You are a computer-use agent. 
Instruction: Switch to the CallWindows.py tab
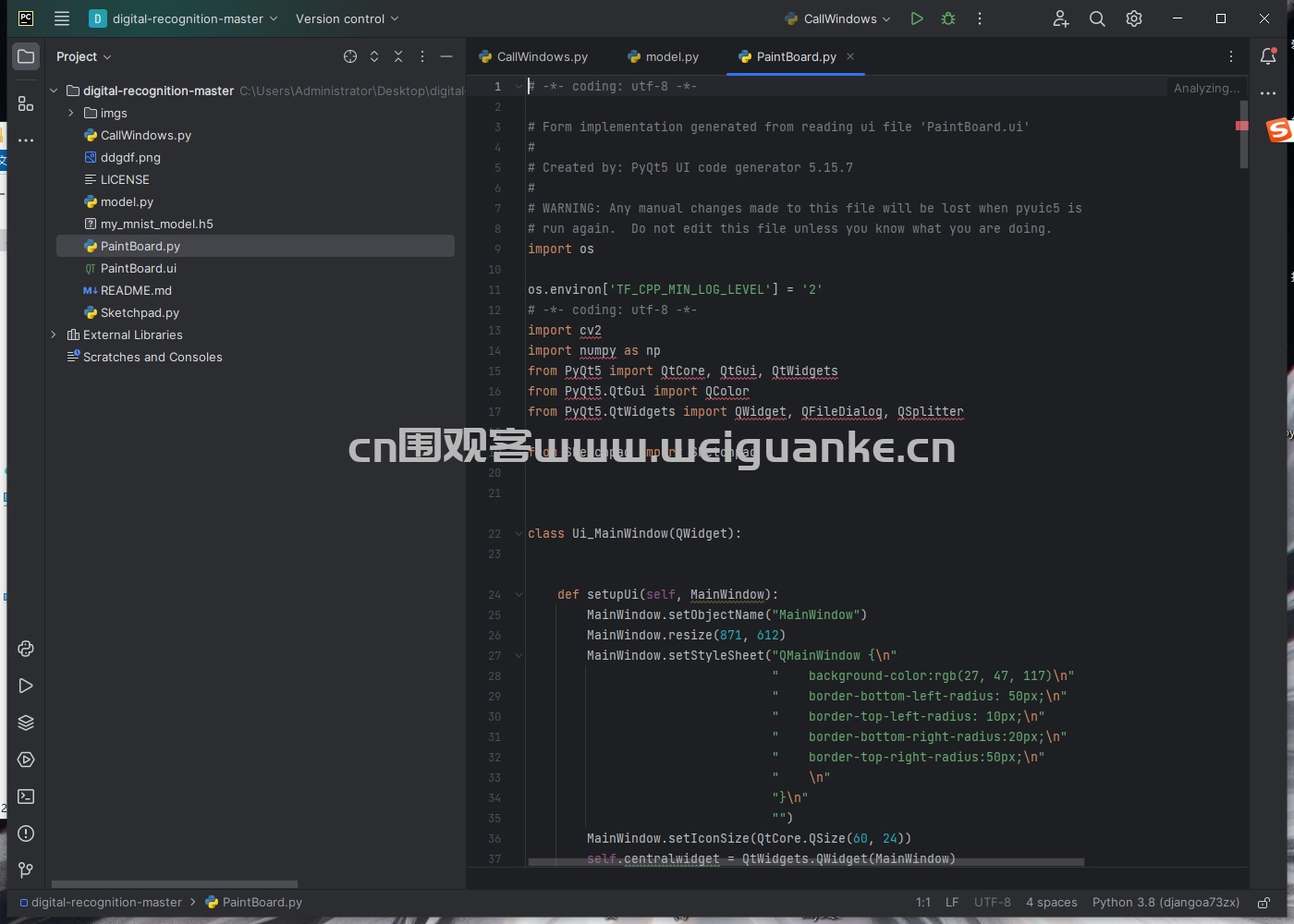tap(533, 56)
